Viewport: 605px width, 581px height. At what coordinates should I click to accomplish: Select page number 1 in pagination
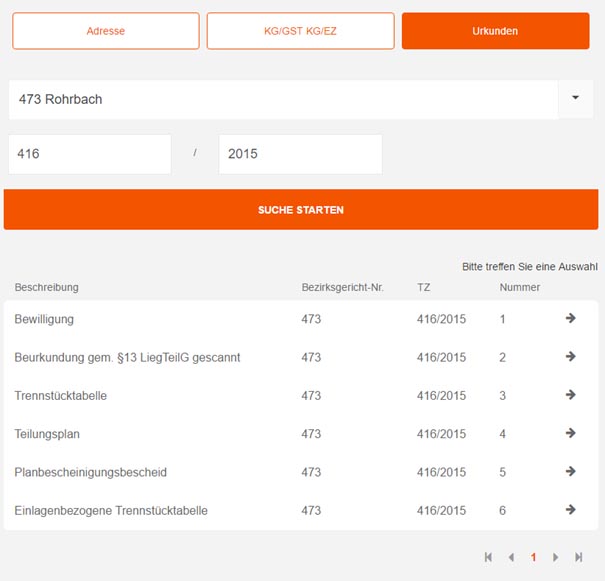tap(534, 557)
